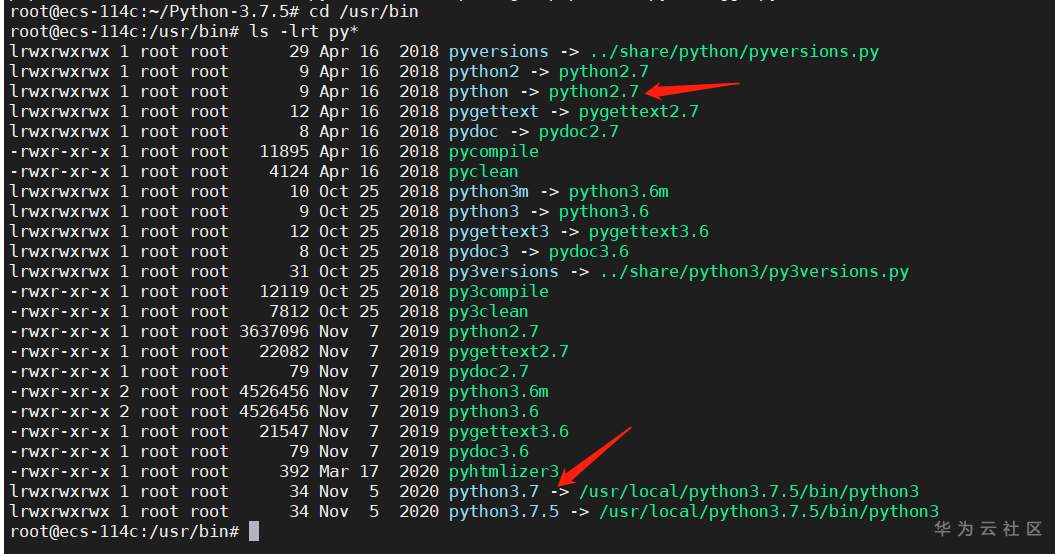Viewport: 1055px width, 554px height.
Task: Click the red arrow pointing at python3.7
Action: click(594, 455)
